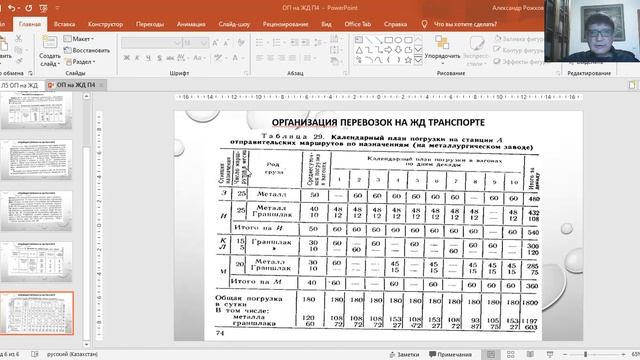Click spell check icon in status bar
640x360 pixels.
pyautogui.click(x=35, y=354)
